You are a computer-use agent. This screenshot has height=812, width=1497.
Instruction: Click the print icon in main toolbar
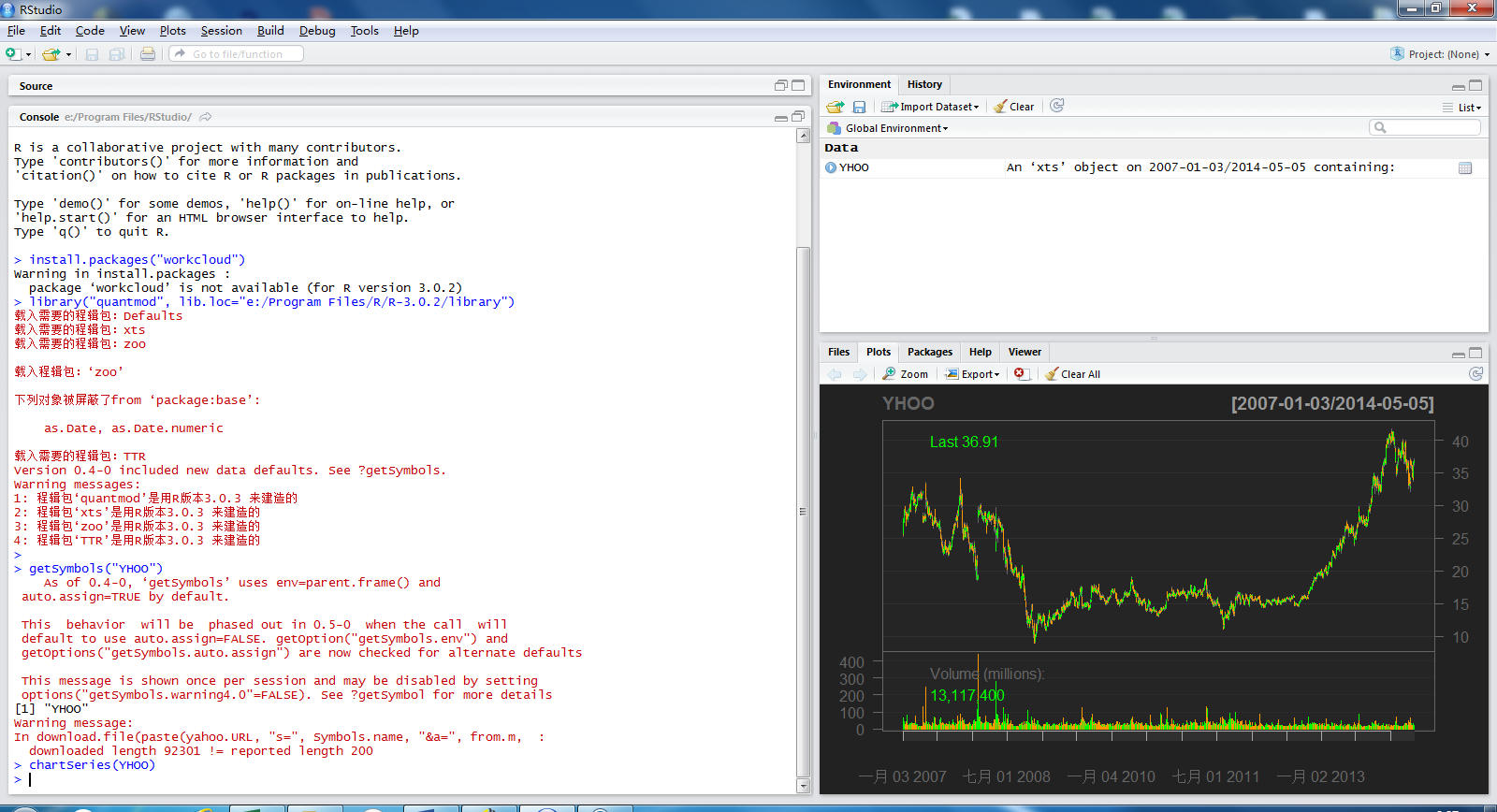tap(148, 54)
